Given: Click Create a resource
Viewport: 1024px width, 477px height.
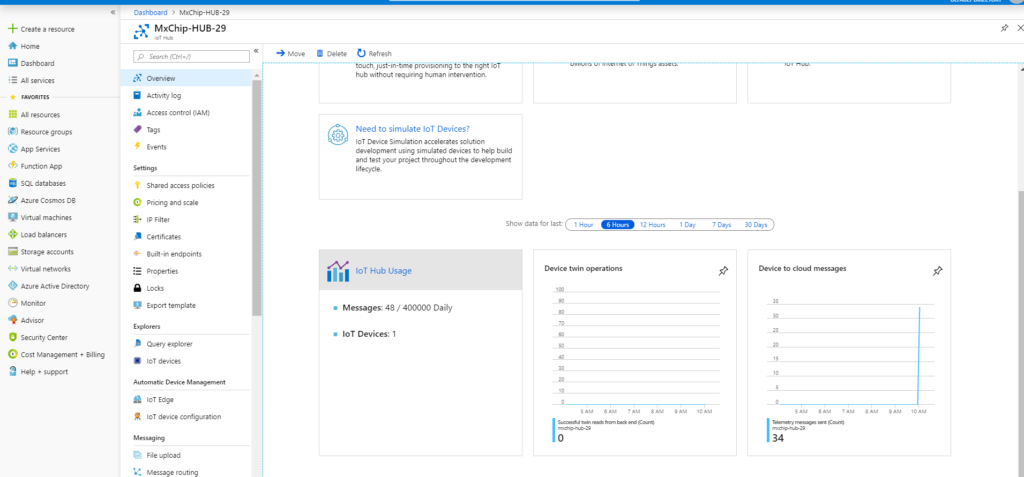Looking at the screenshot, I should [48, 30].
